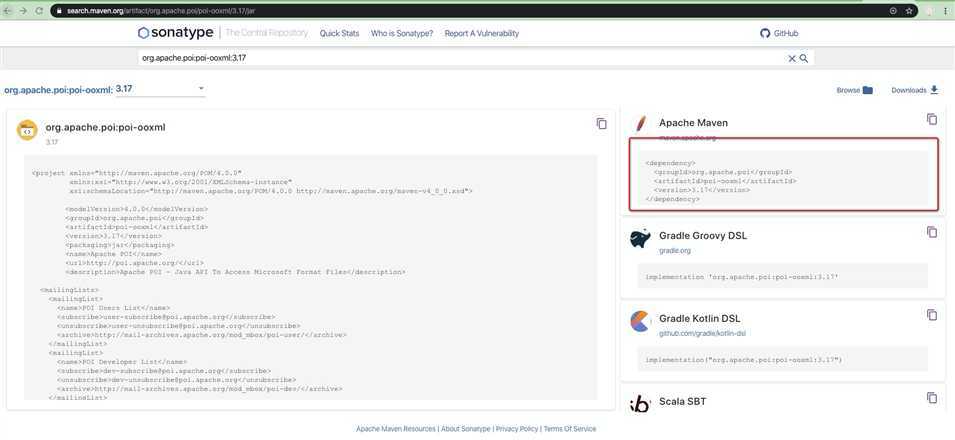Viewport: 955px width, 440px height.
Task: Open the Browse folder icon
Action: [x=868, y=90]
